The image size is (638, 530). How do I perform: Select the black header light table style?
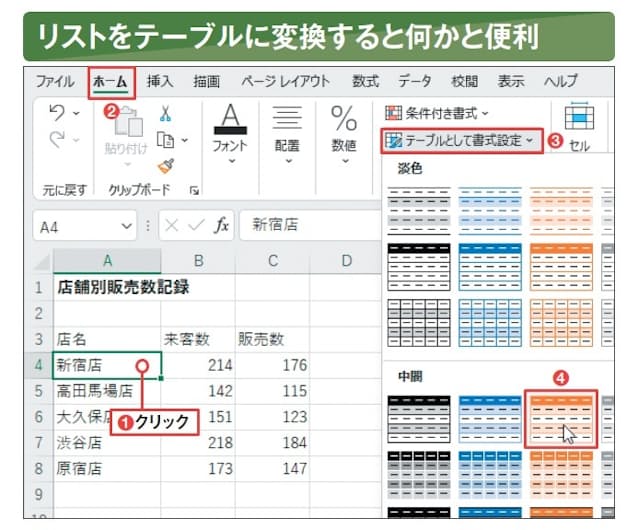[419, 267]
